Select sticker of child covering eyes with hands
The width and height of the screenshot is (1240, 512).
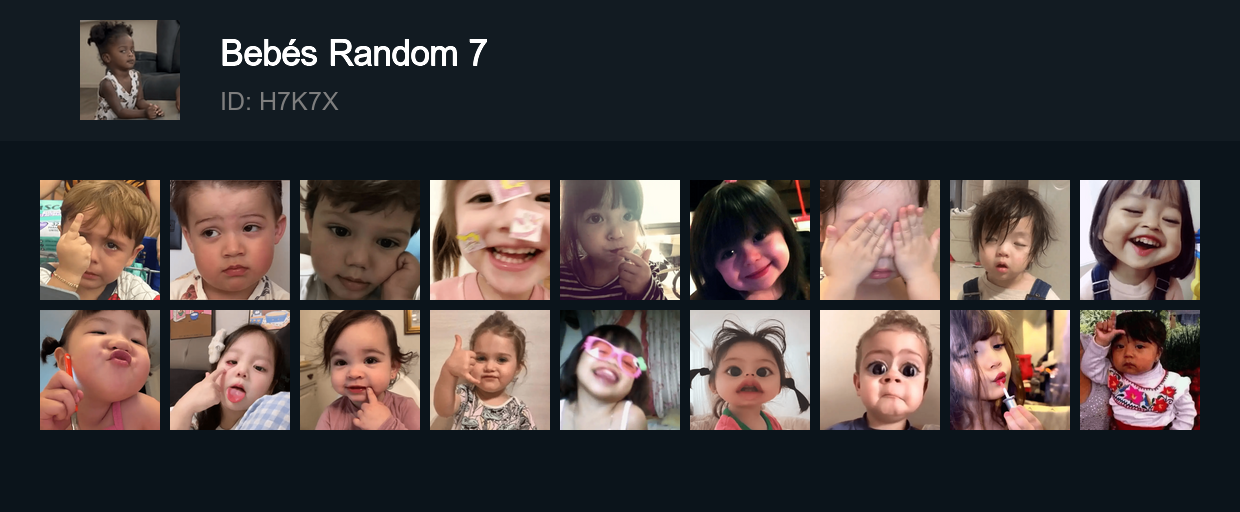[880, 240]
